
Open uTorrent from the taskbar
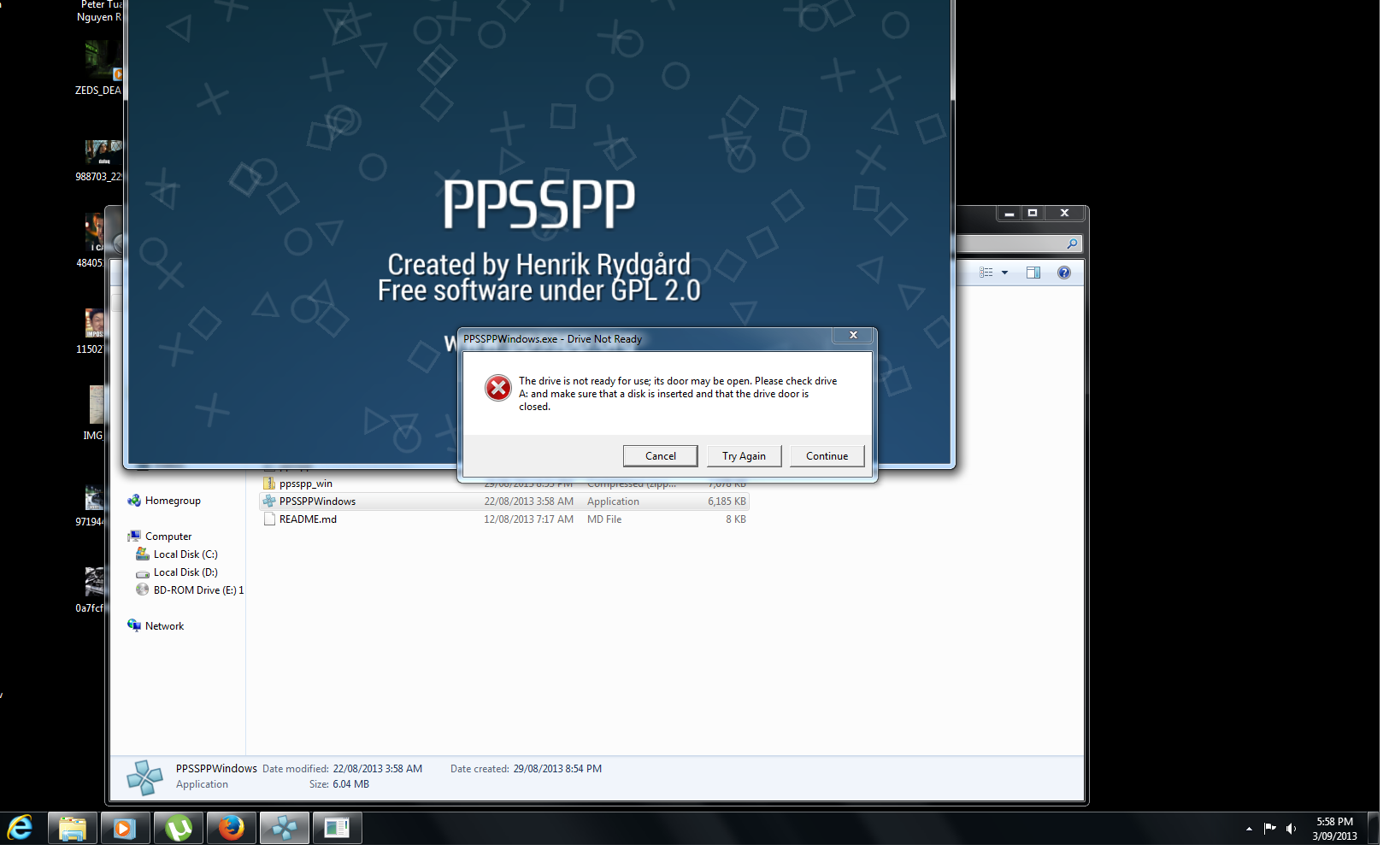178,828
